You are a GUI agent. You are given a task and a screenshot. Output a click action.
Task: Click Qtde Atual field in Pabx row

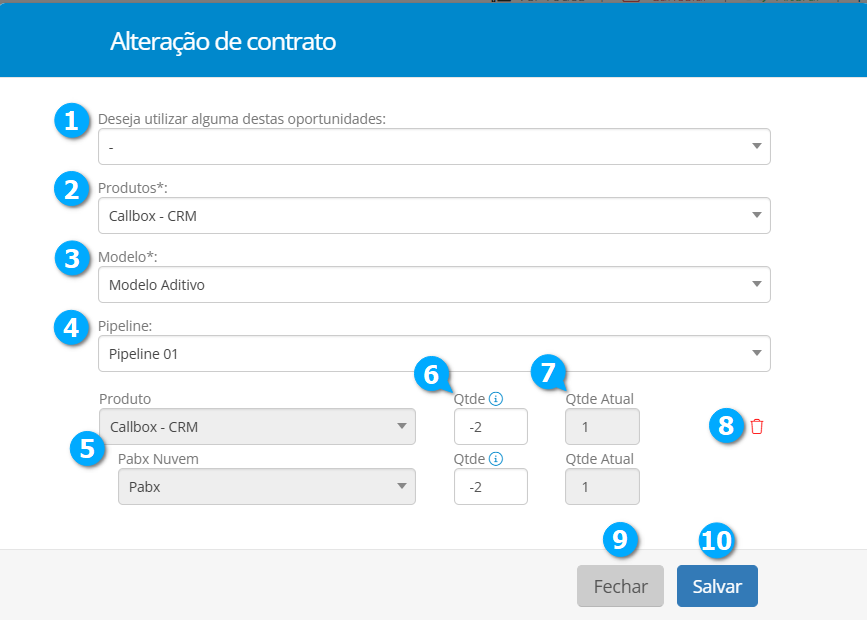[602, 487]
